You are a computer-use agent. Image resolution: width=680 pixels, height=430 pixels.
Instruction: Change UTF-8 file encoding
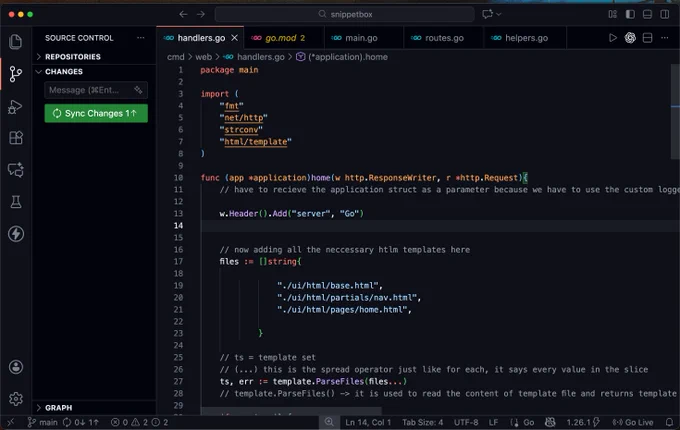[466, 422]
